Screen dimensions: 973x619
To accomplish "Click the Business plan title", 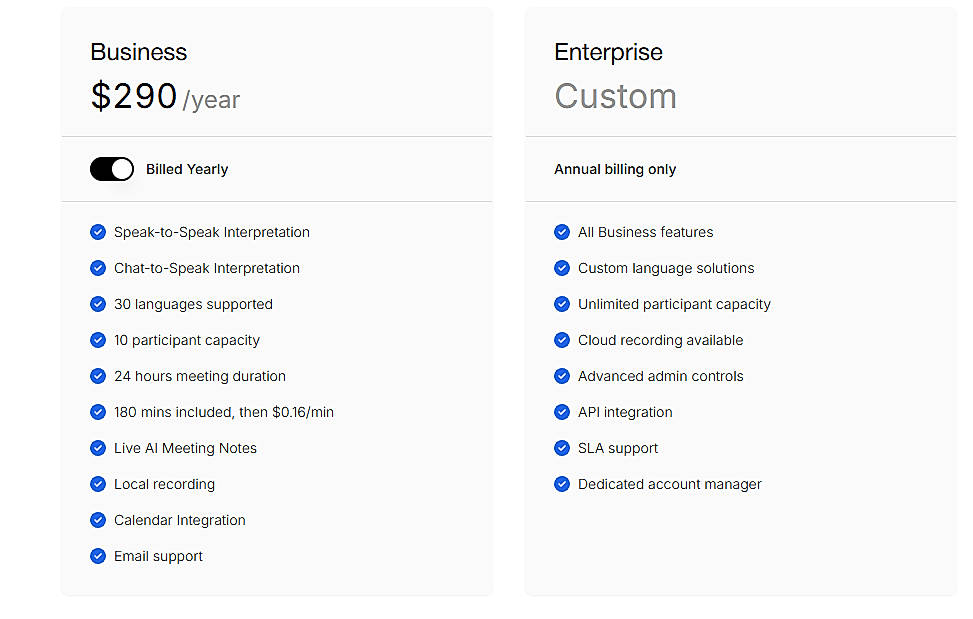I will tap(139, 52).
